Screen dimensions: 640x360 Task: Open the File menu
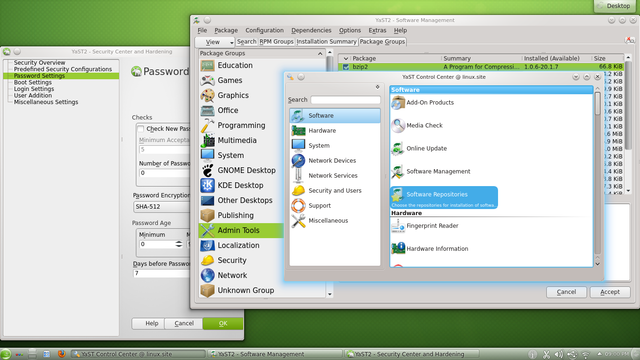tap(202, 30)
